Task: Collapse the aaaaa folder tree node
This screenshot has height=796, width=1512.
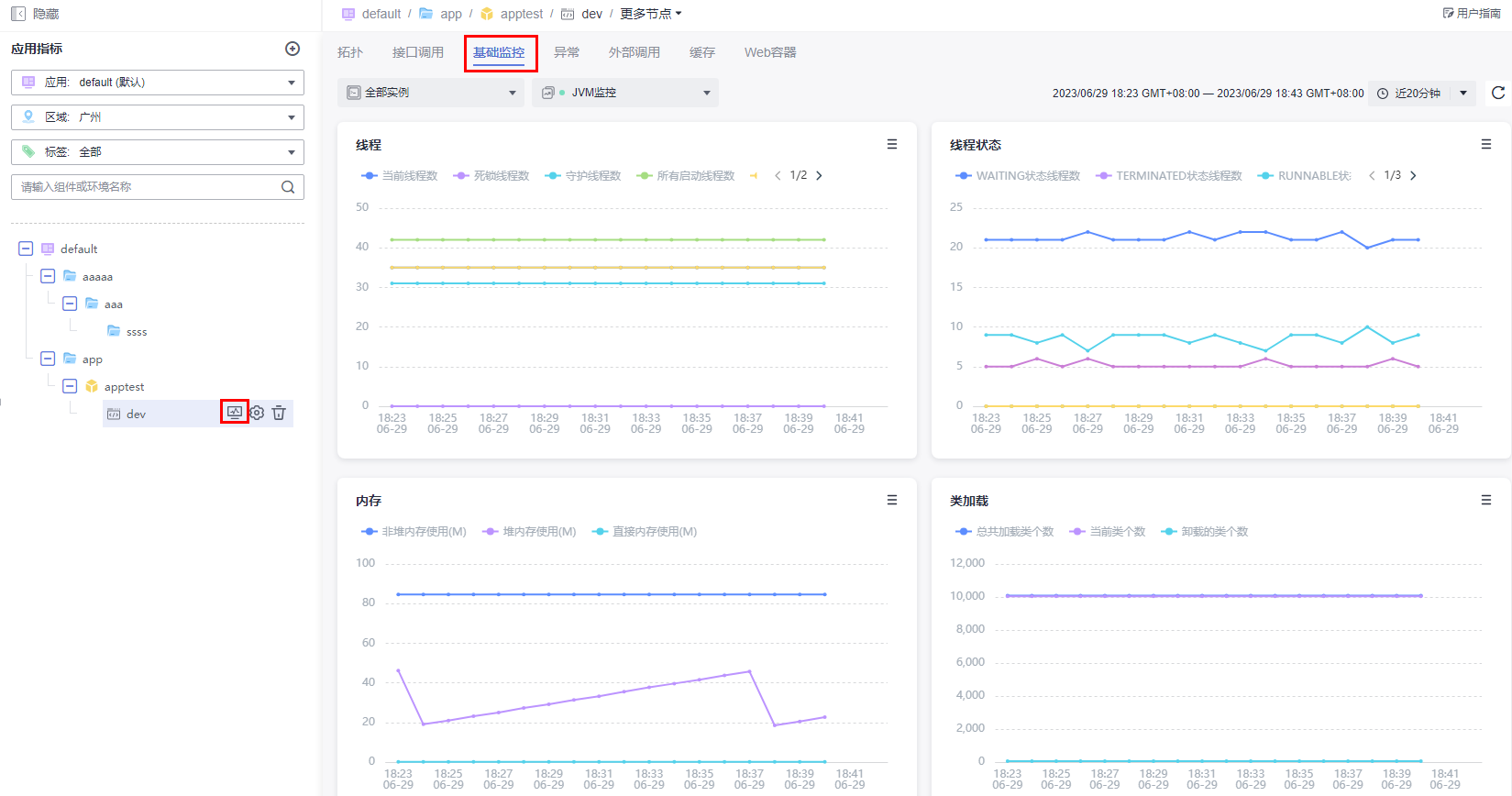Action: pyautogui.click(x=48, y=276)
